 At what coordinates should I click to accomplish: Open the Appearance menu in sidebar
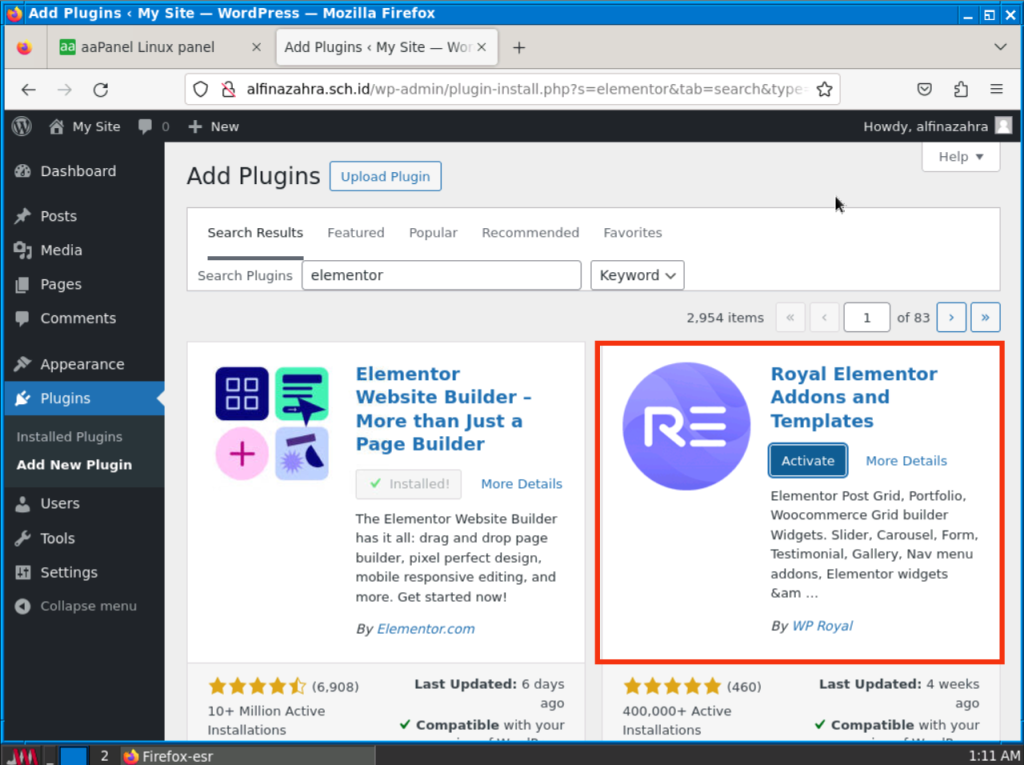point(82,364)
